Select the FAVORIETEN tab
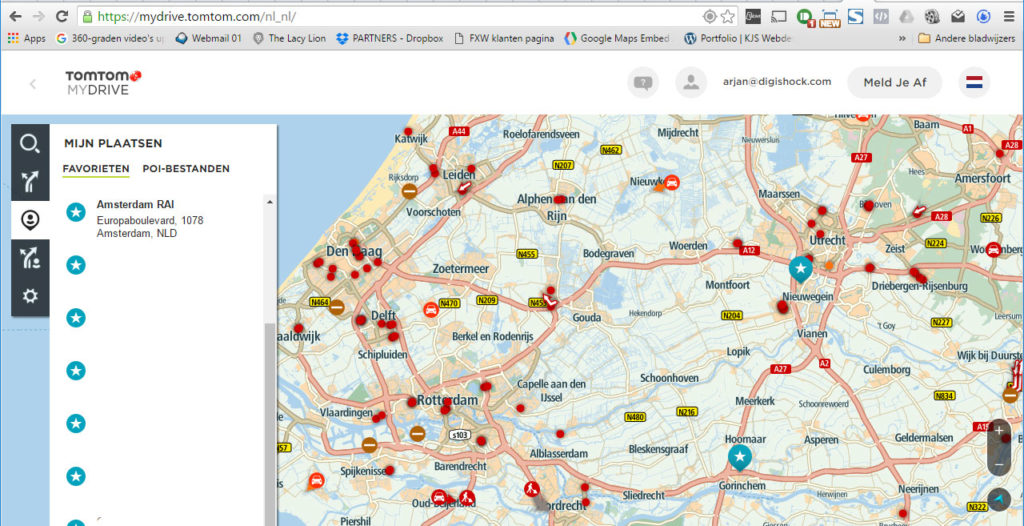This screenshot has width=1024, height=526. point(96,169)
